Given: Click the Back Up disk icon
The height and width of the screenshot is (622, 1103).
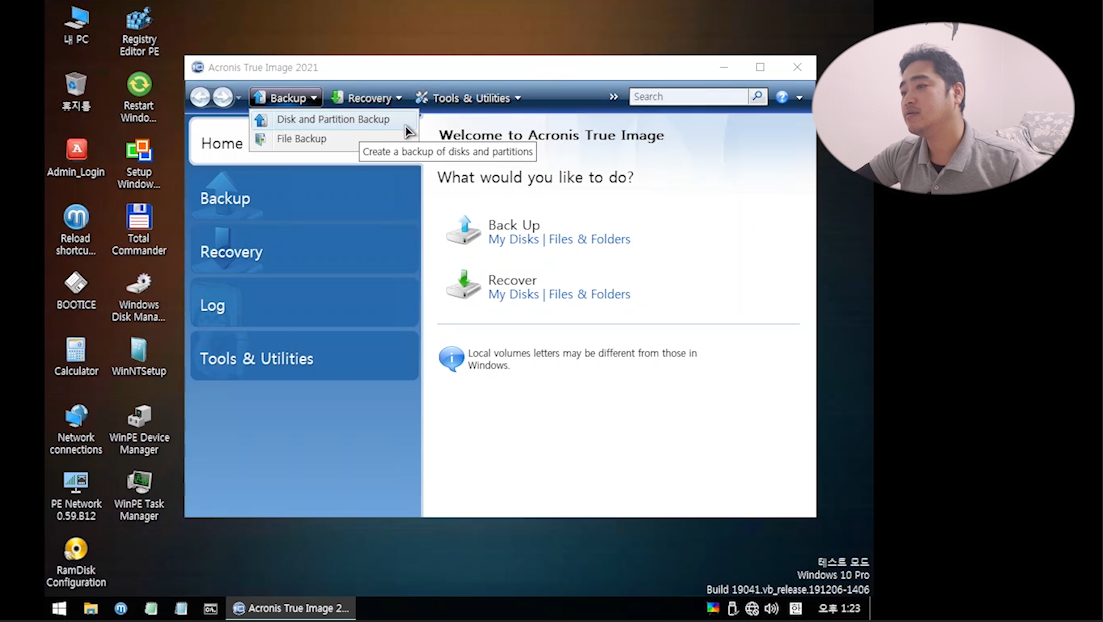Looking at the screenshot, I should coord(464,231).
